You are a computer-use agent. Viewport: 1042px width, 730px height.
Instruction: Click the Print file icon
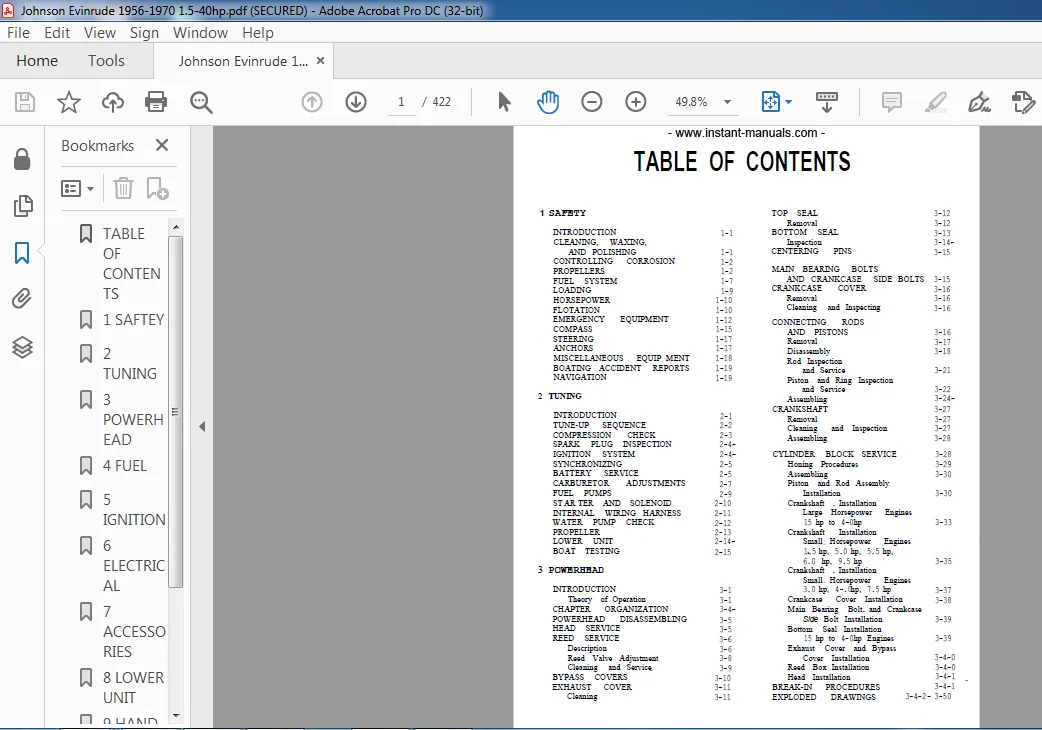156,102
